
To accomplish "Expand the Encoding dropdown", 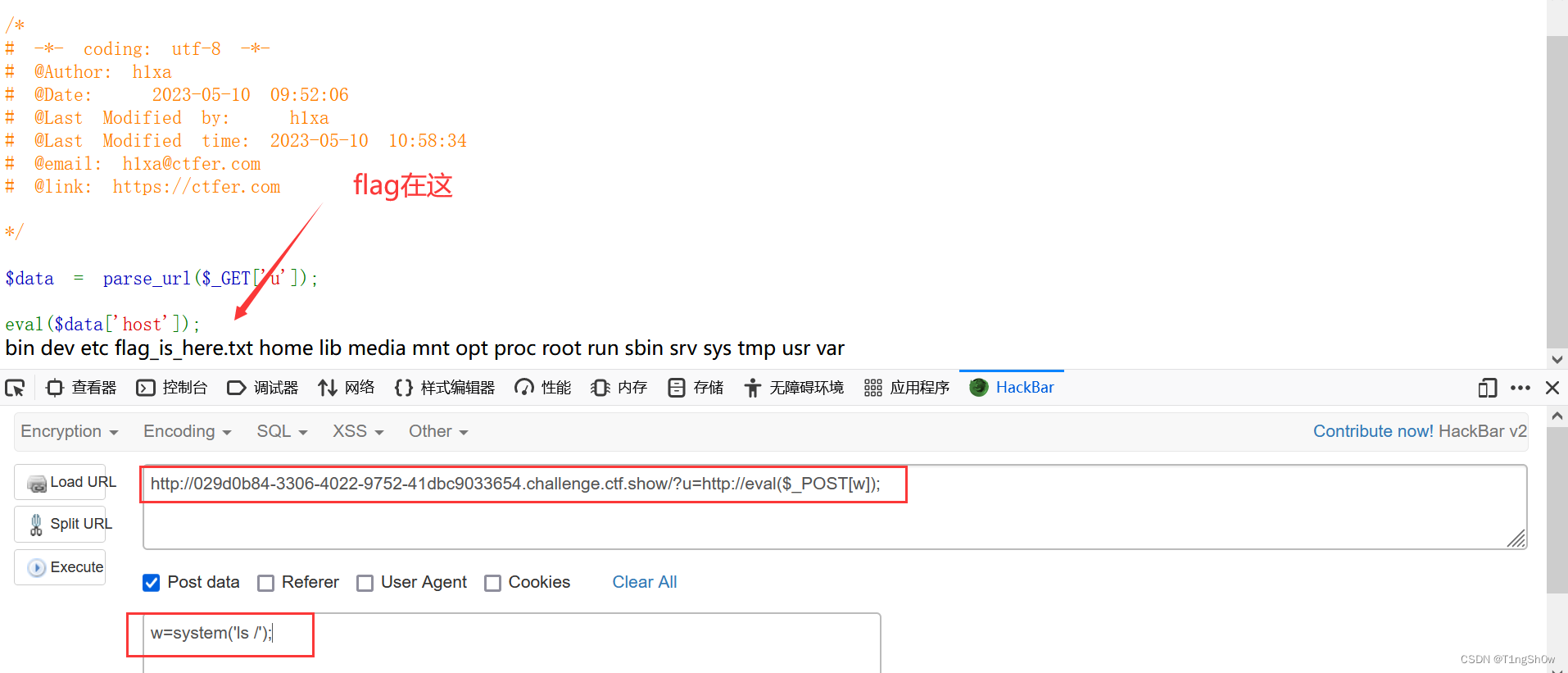I will (x=188, y=431).
